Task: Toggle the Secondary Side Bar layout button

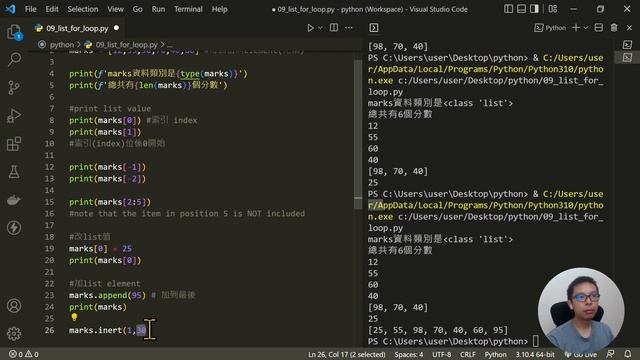Action: (x=534, y=9)
